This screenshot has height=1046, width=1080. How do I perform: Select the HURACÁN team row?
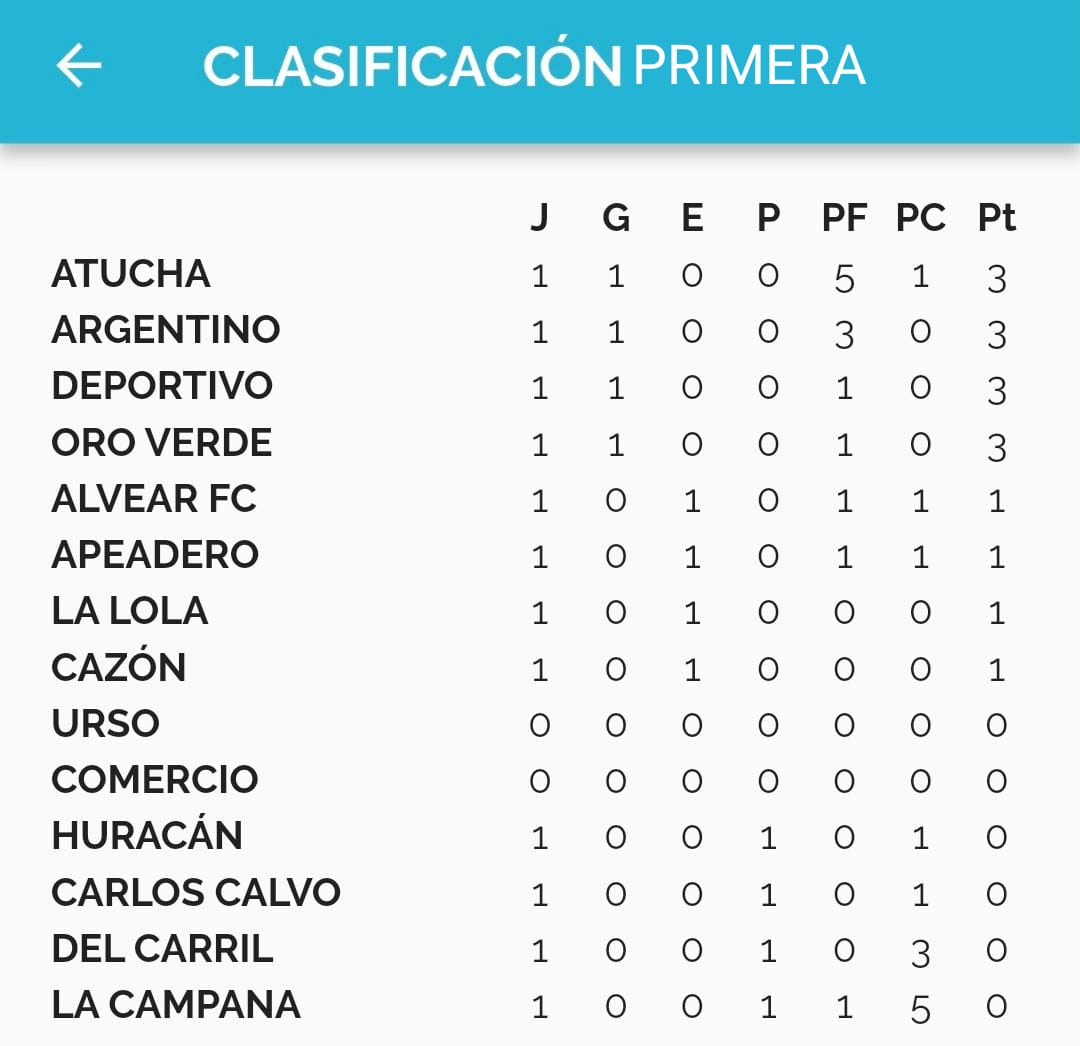pos(147,836)
